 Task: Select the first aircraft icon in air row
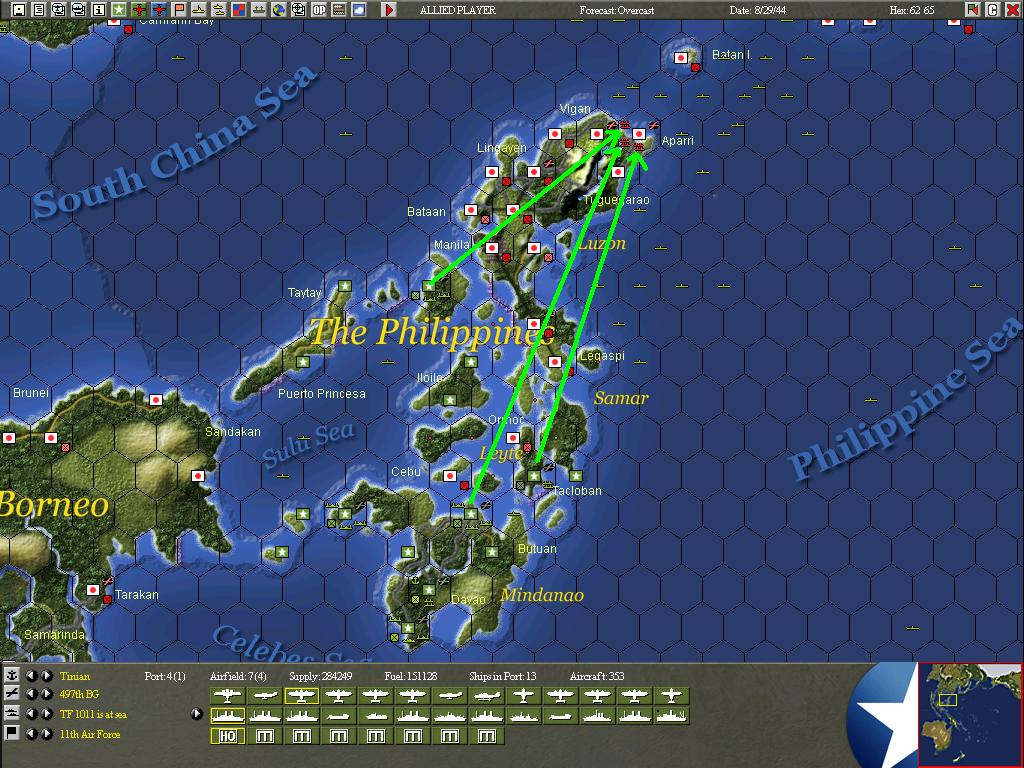tap(227, 696)
